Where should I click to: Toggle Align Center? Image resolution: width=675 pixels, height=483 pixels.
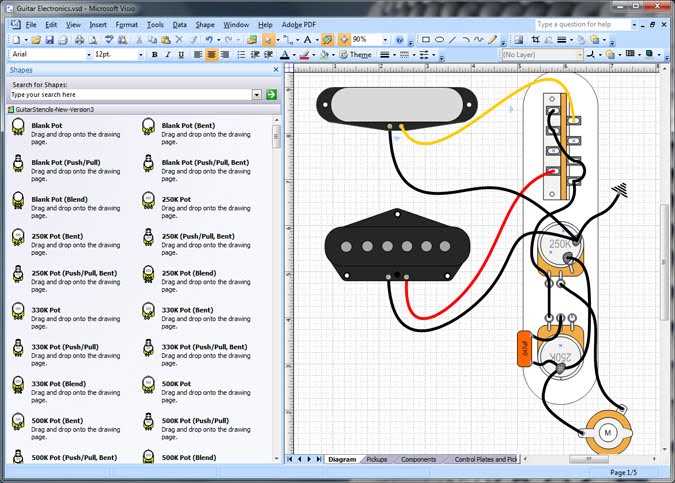[x=211, y=55]
